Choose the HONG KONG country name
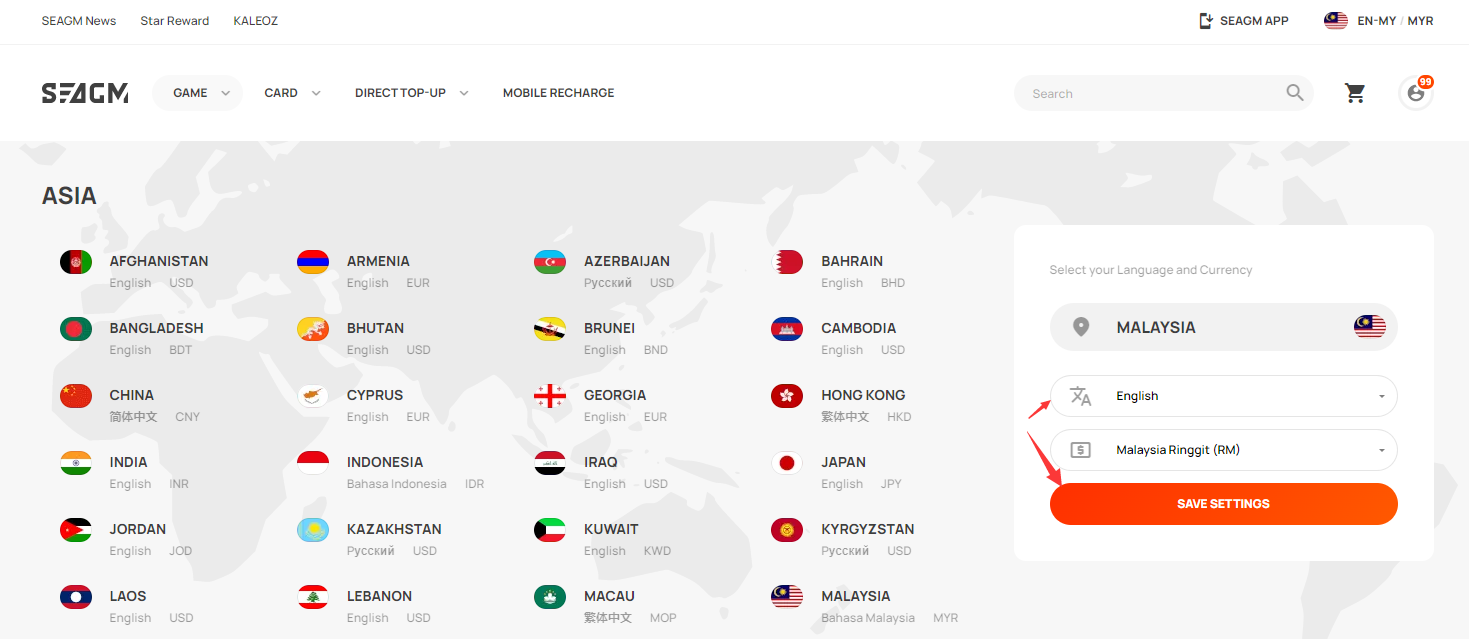The image size is (1469, 639). coord(863,395)
